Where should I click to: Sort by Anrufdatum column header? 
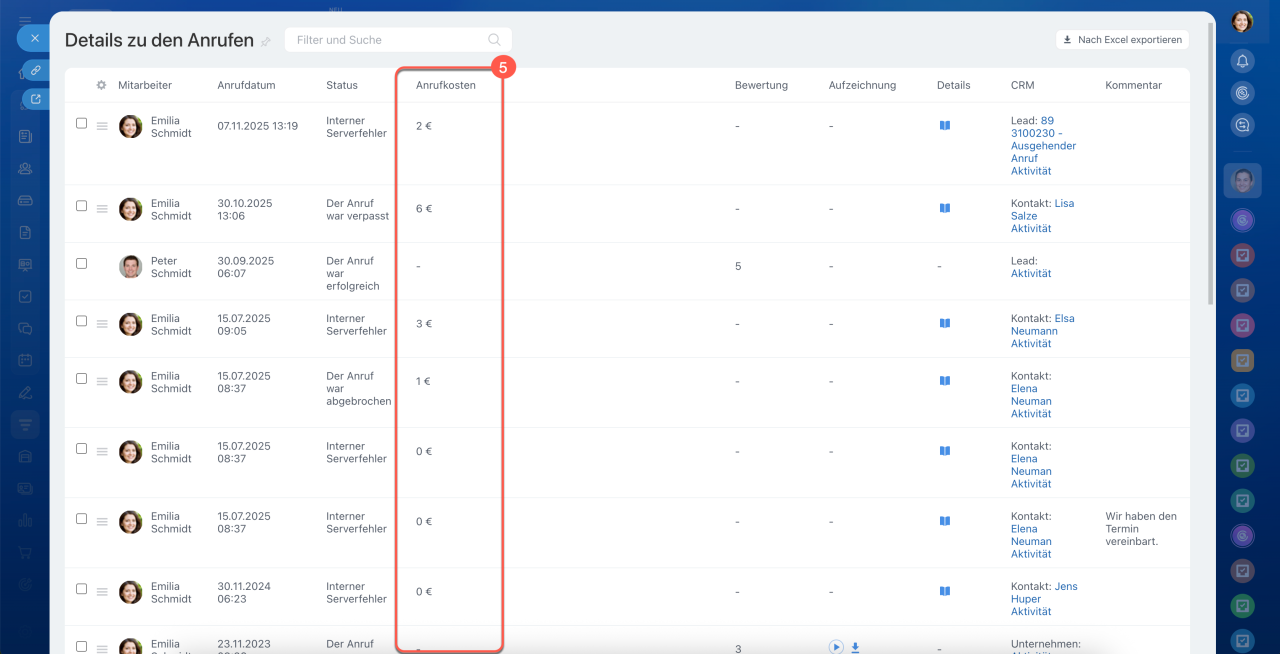246,85
